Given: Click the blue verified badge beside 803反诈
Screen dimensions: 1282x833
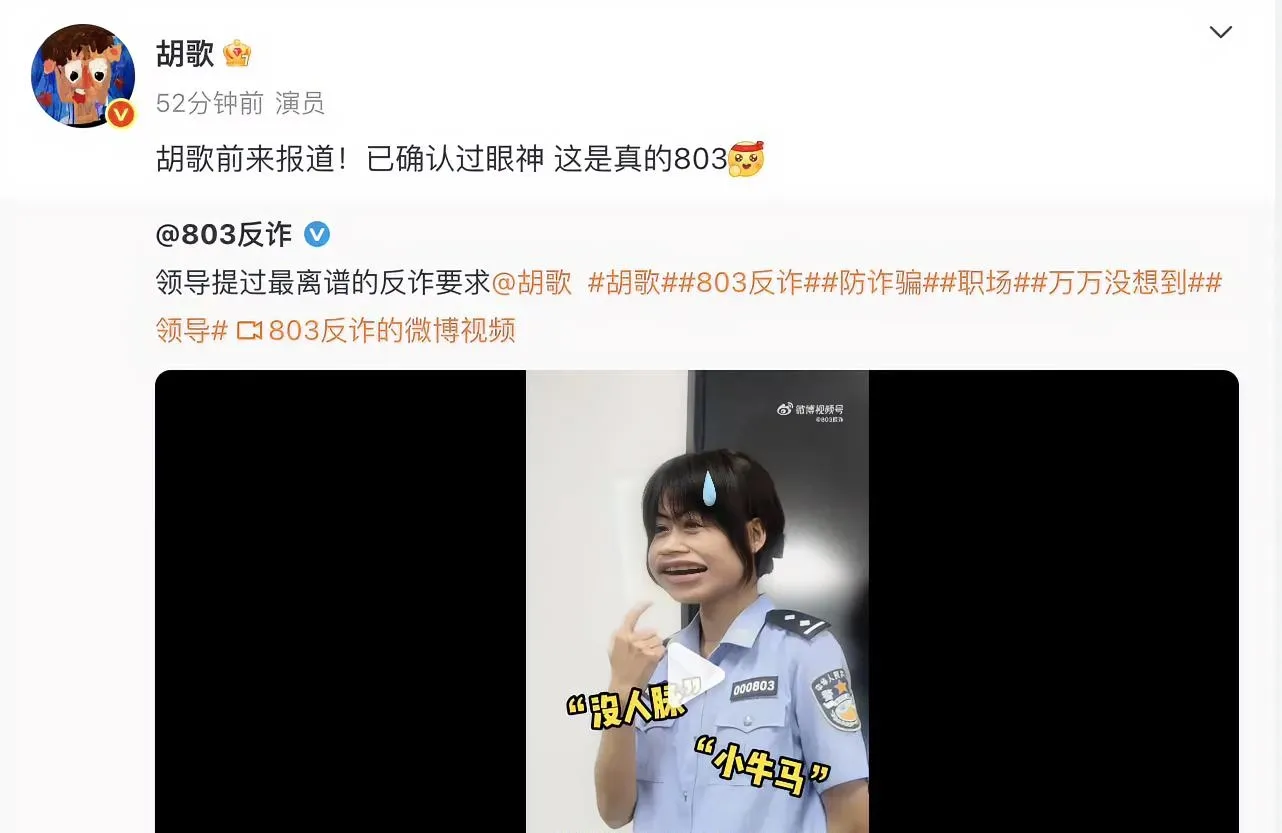Looking at the screenshot, I should click(x=317, y=235).
